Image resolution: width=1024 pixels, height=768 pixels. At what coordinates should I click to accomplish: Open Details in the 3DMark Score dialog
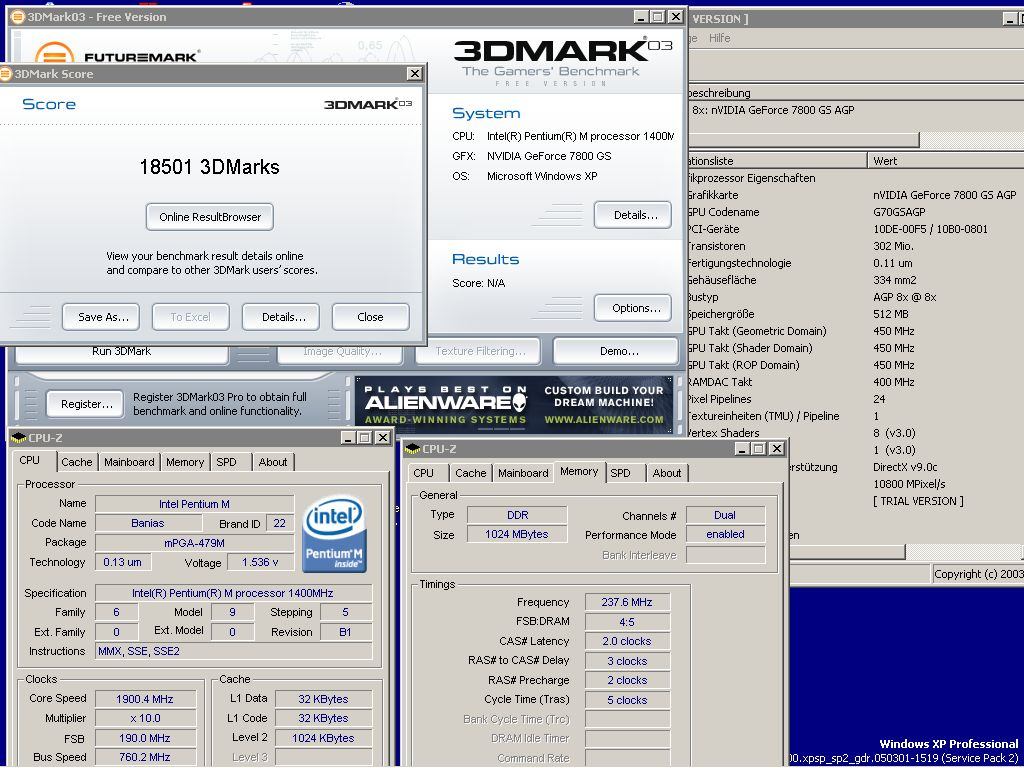(281, 317)
